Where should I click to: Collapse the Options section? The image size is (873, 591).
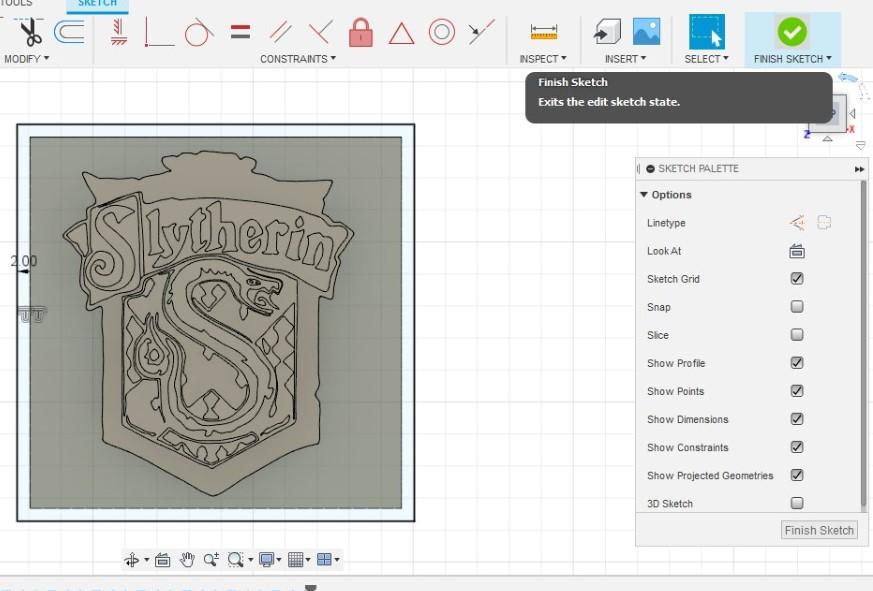644,194
